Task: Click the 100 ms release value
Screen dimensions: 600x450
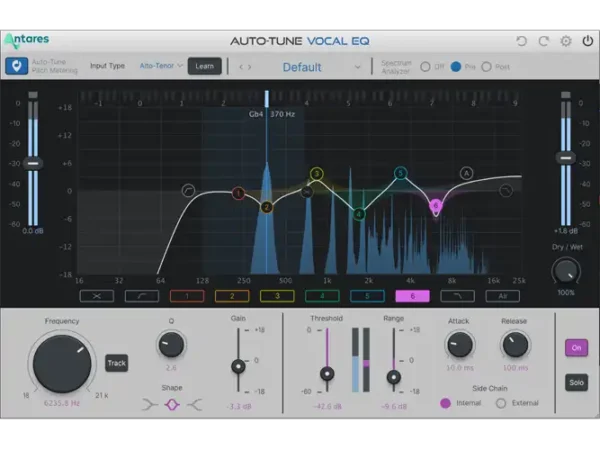Action: 515,368
